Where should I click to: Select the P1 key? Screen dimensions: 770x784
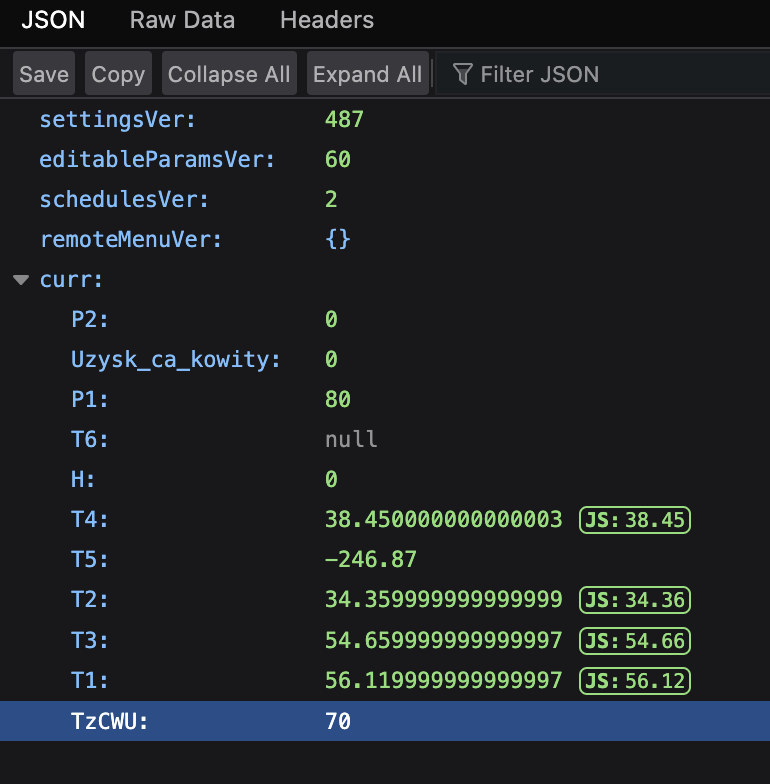coord(90,400)
